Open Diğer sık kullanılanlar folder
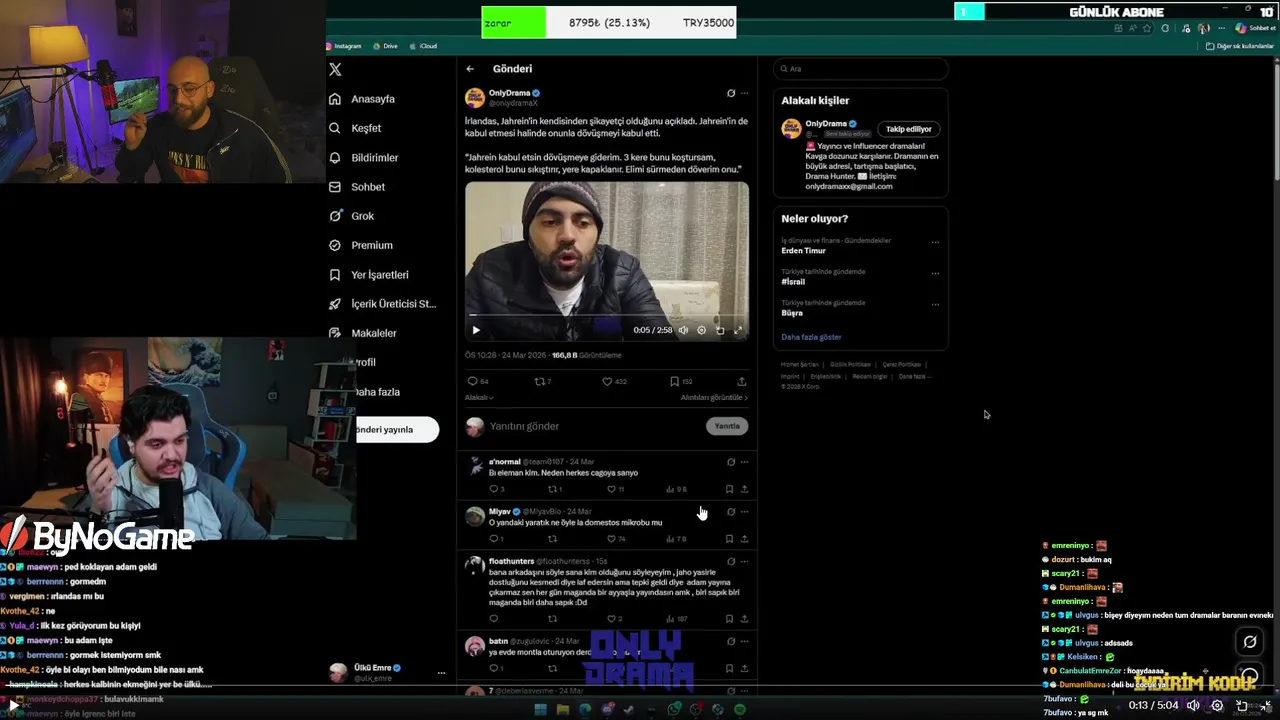Screen dimensions: 1280x720 (x=1240, y=46)
